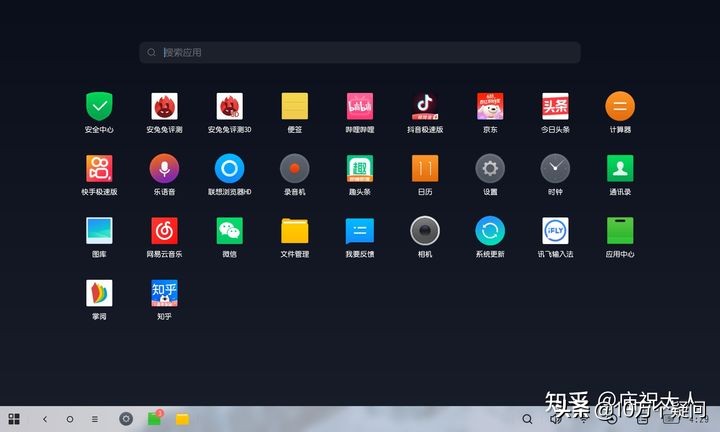The width and height of the screenshot is (720, 432).
Task: Launch 网易云音乐 music app
Action: pos(164,230)
